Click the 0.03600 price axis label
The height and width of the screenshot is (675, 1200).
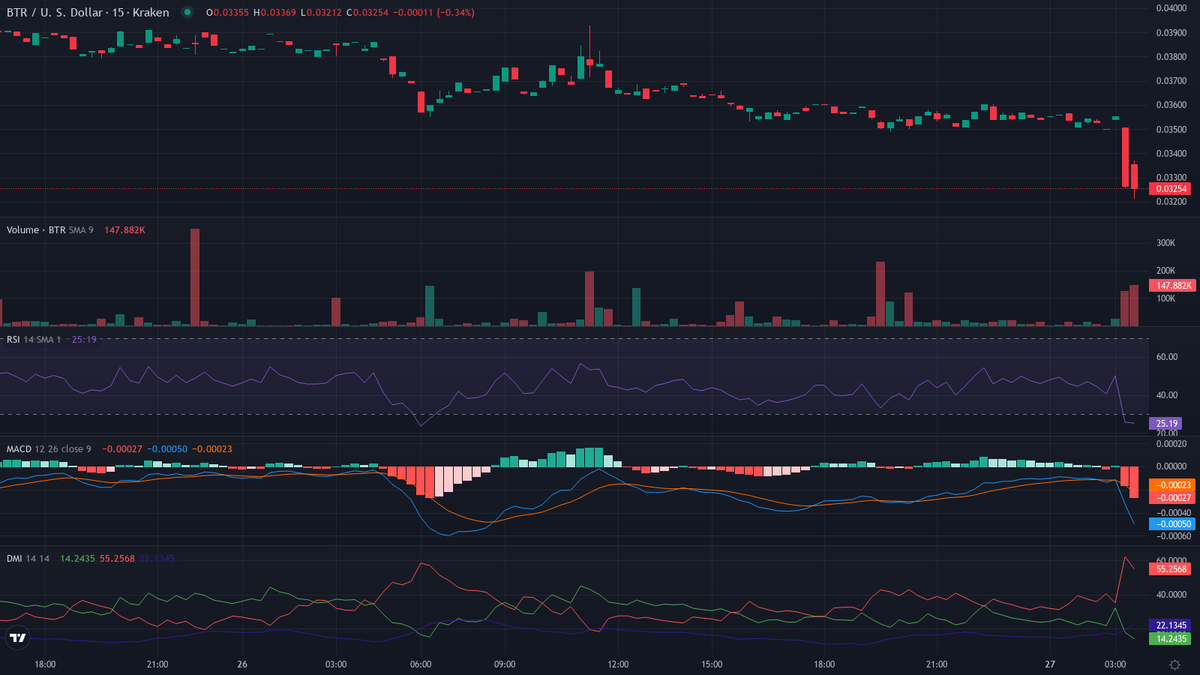coord(1171,105)
